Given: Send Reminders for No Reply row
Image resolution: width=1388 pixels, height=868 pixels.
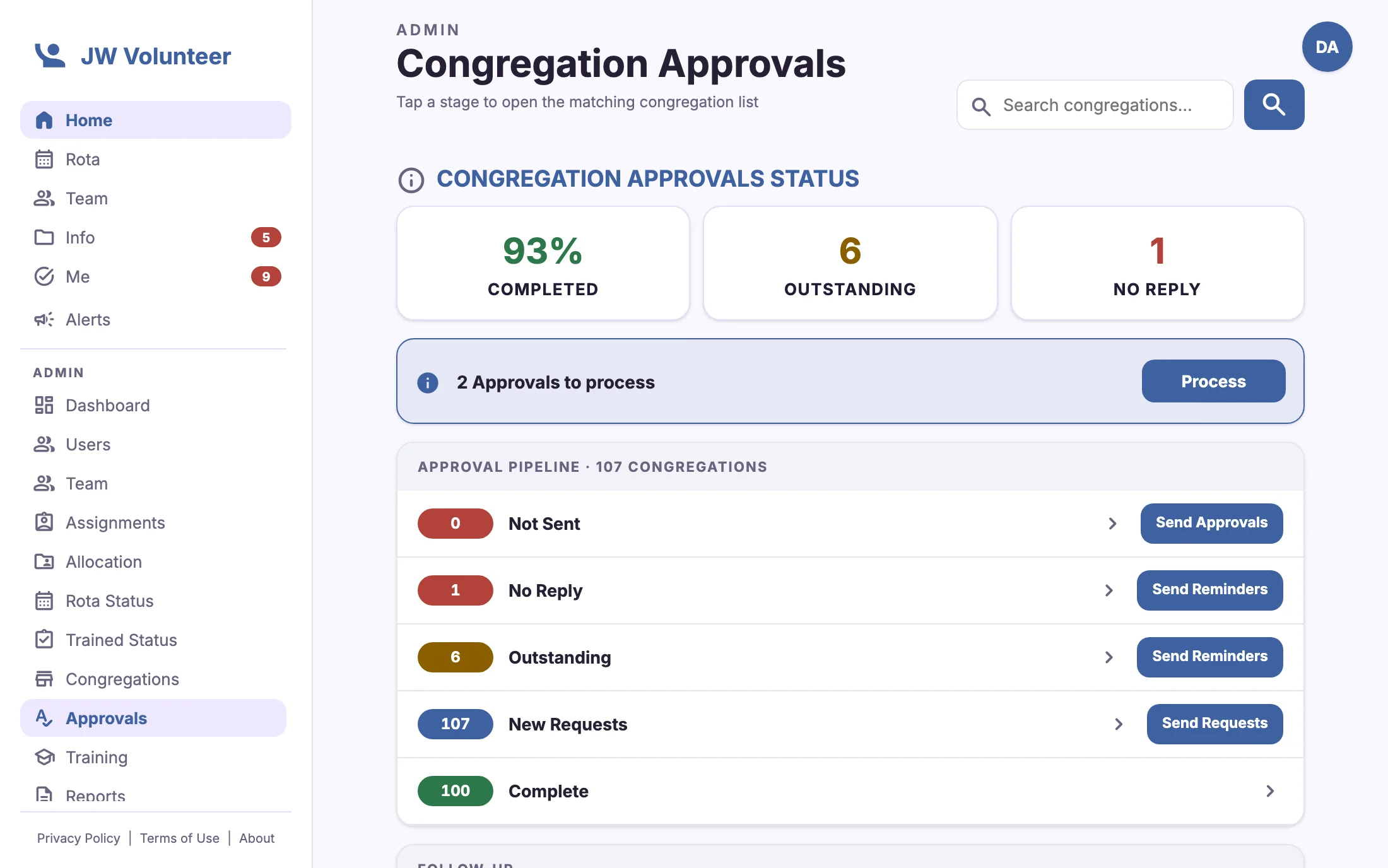Looking at the screenshot, I should pyautogui.click(x=1209, y=590).
